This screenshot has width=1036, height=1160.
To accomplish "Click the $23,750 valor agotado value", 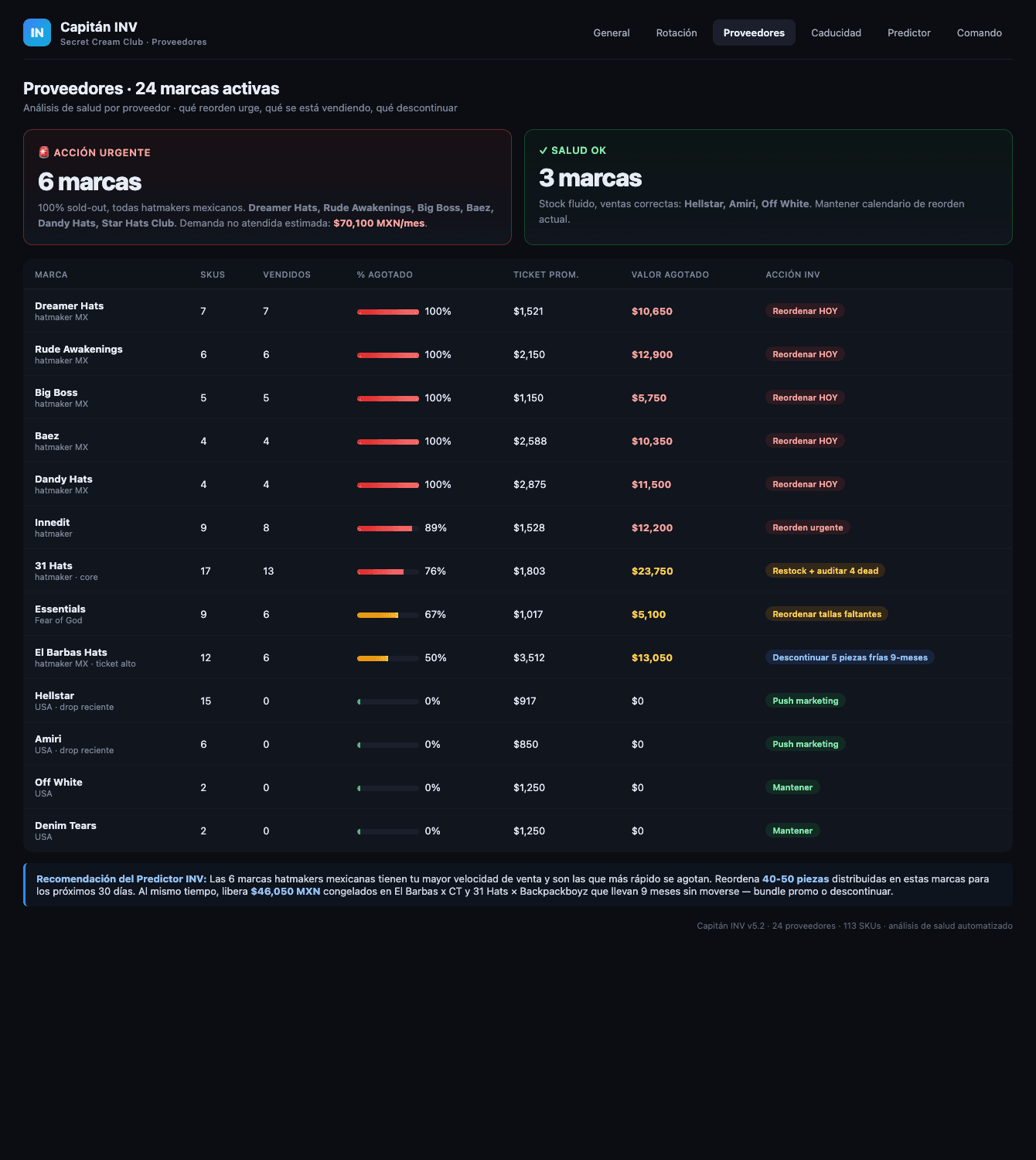I will tap(653, 571).
